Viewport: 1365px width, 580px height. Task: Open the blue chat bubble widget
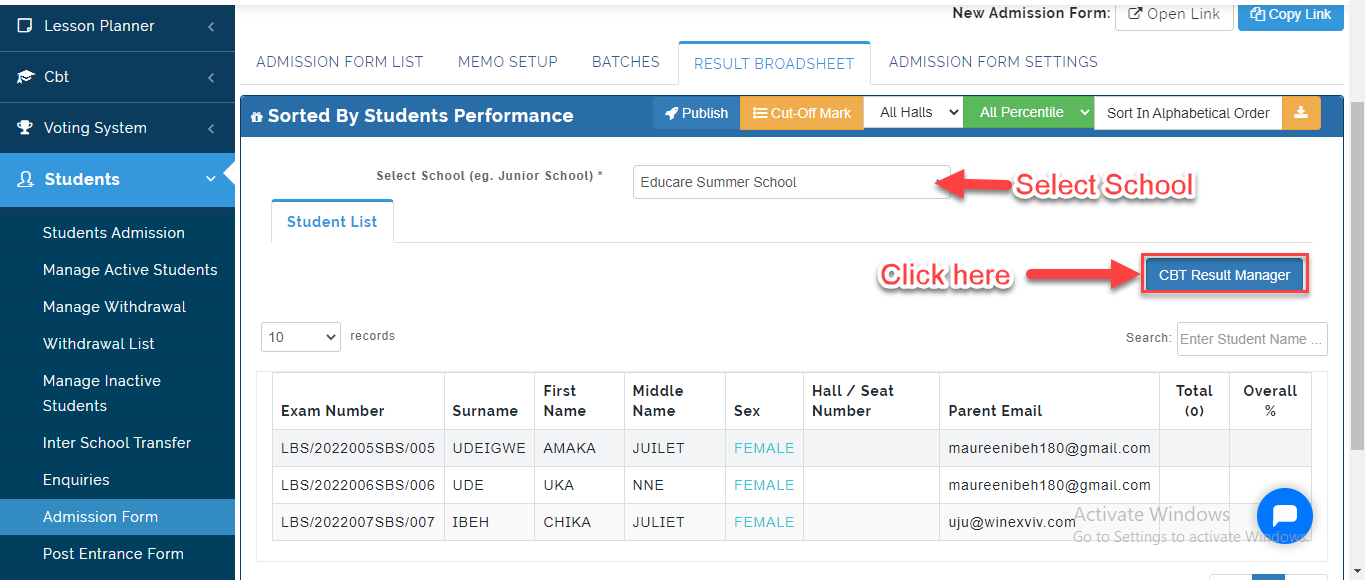point(1284,515)
